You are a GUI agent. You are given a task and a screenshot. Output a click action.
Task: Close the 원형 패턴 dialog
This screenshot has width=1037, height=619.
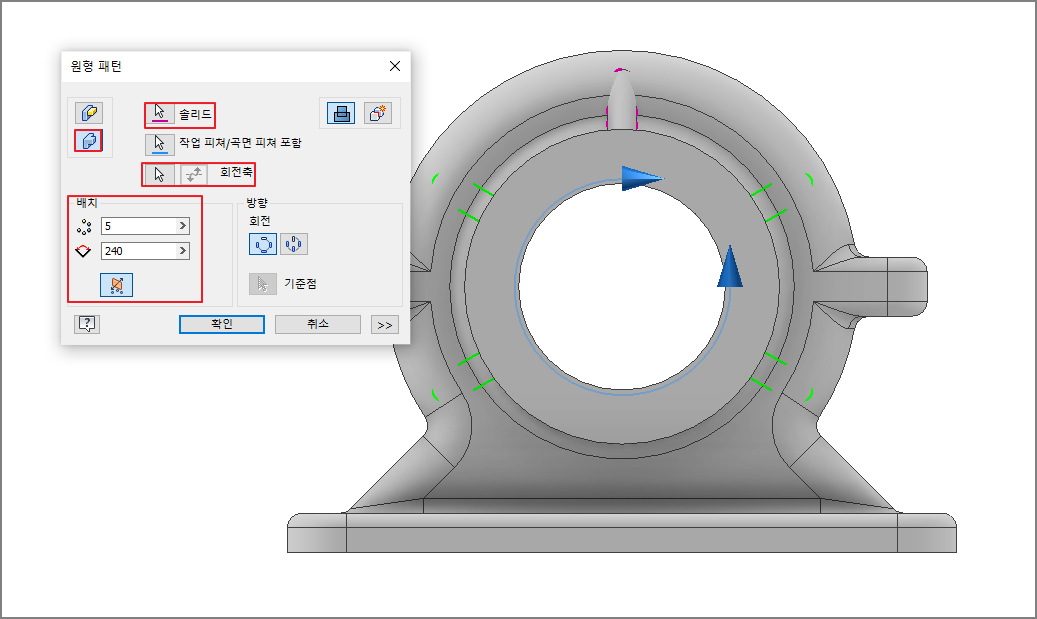click(x=395, y=66)
